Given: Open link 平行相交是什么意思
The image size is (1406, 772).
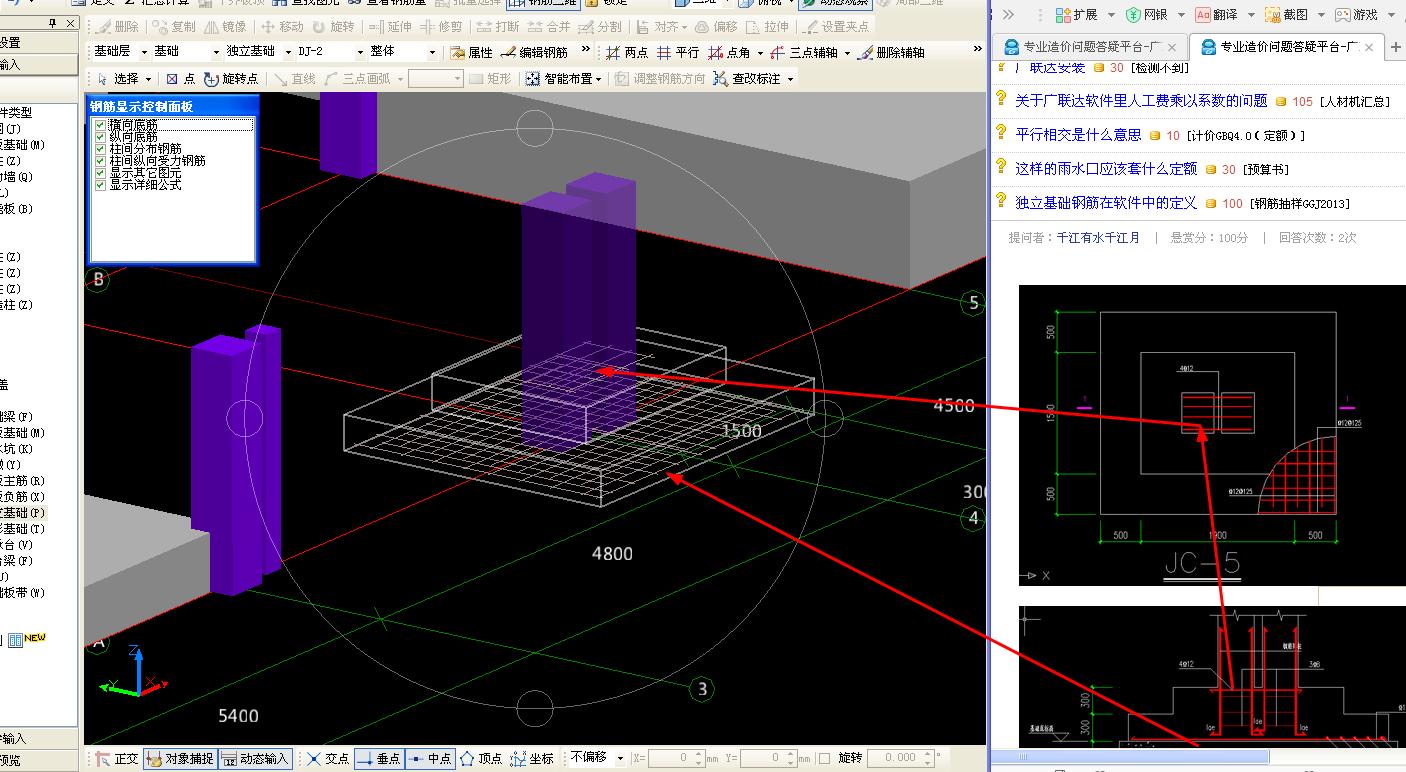Looking at the screenshot, I should click(1078, 135).
